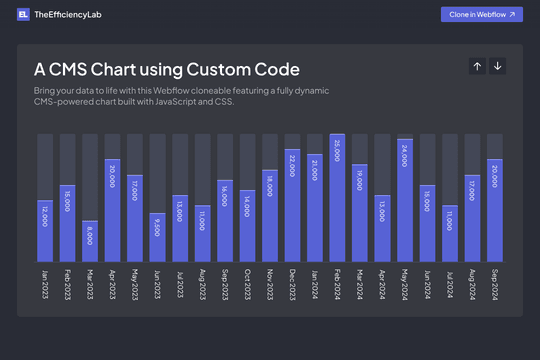
Task: Open TheEfficiencyLab home link
Action: pos(59,14)
